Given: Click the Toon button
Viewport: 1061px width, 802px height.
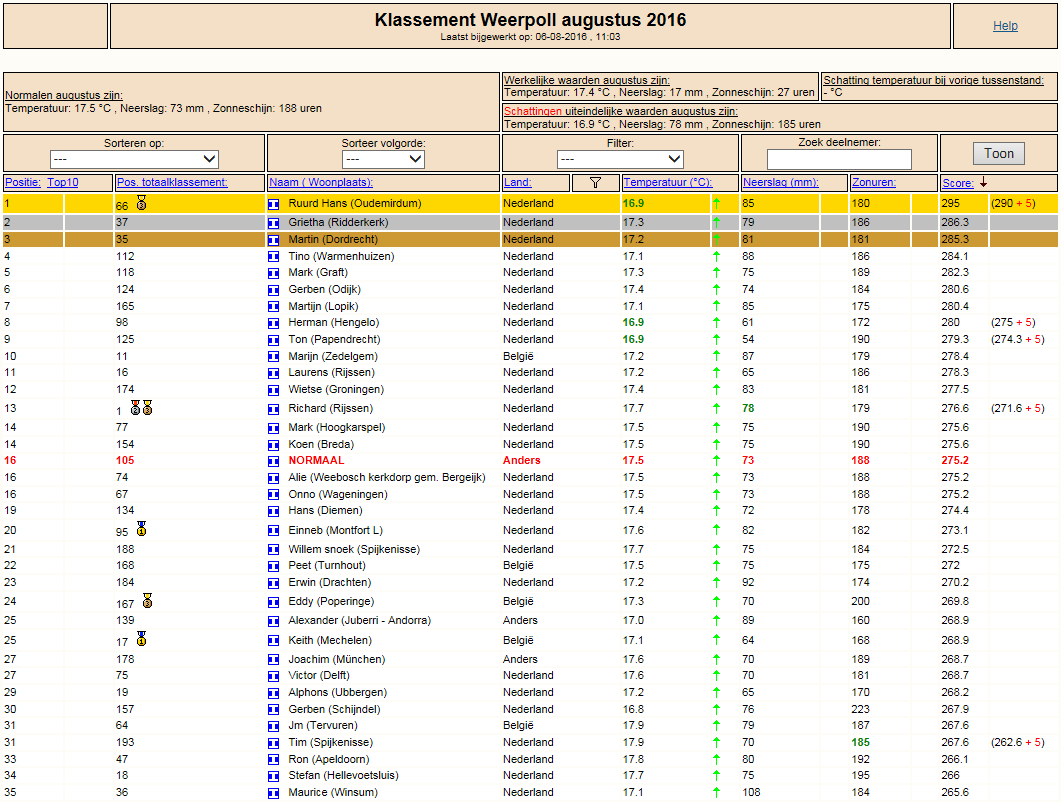Looking at the screenshot, I should pos(999,154).
